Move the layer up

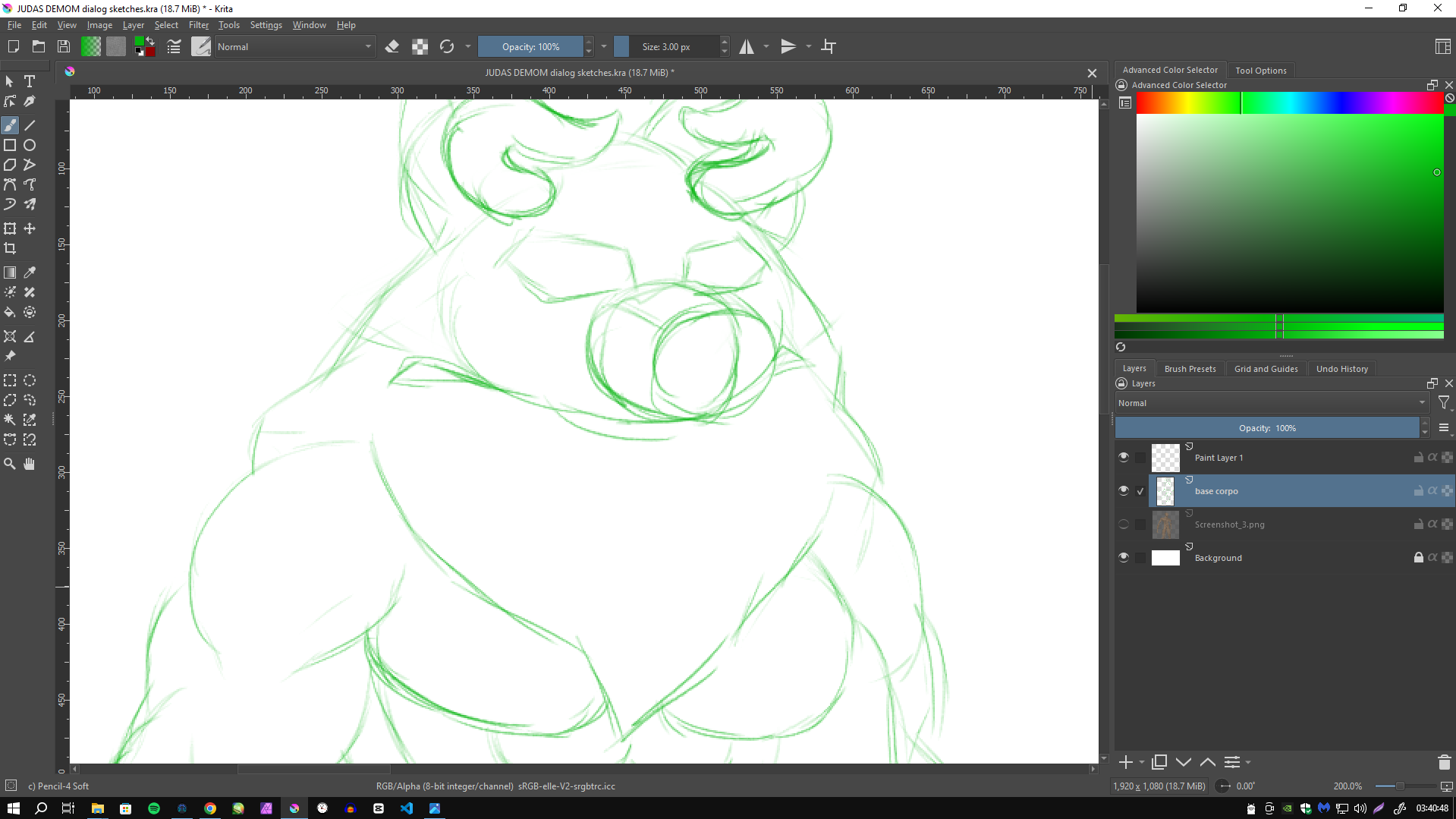pos(1208,762)
